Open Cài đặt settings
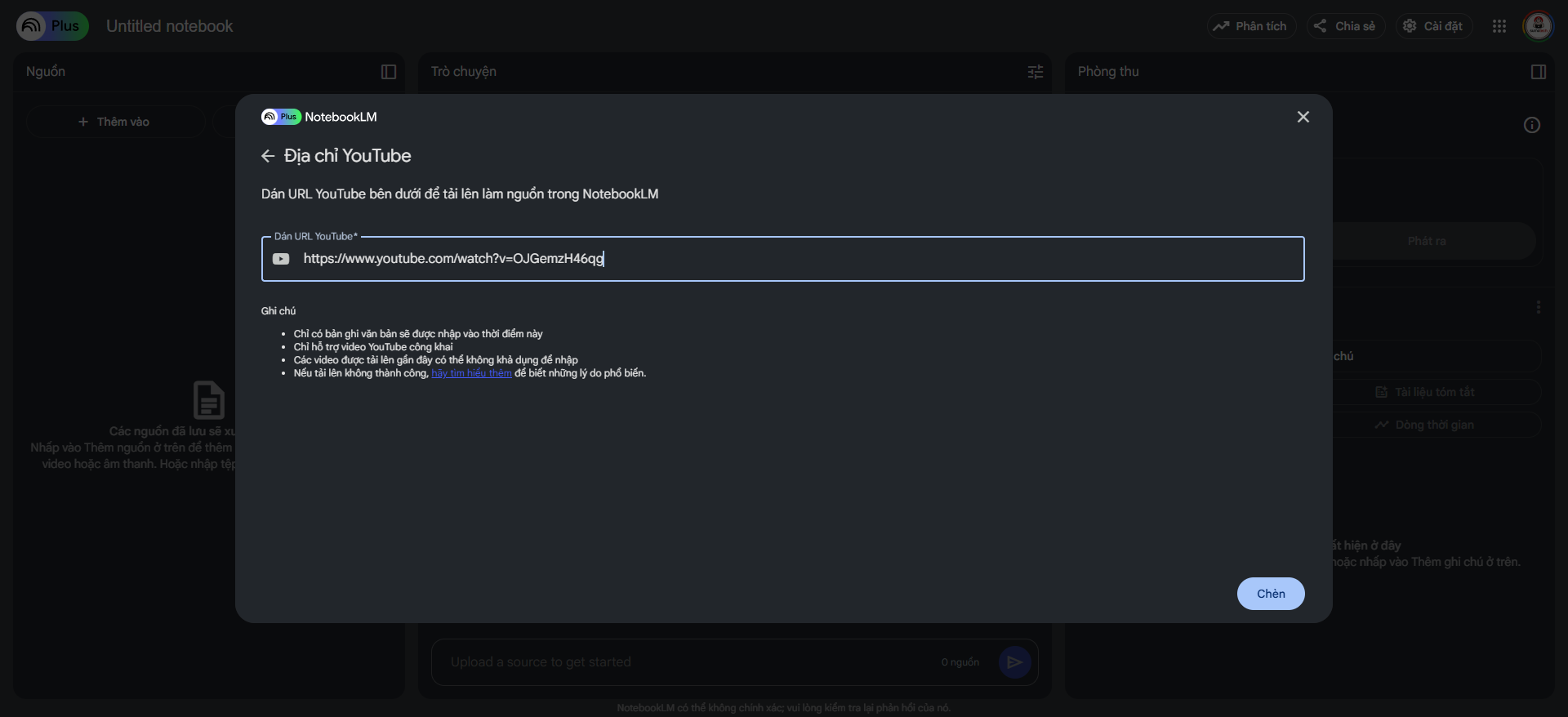Viewport: 1568px width, 717px height. point(1433,26)
